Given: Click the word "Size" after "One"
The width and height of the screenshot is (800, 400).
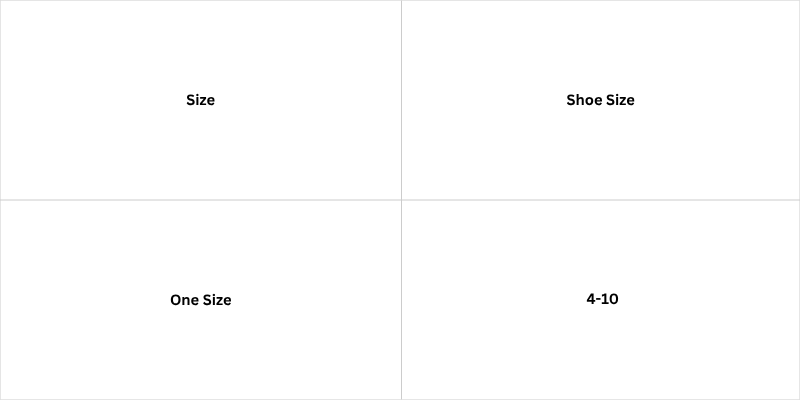Looking at the screenshot, I should (217, 300).
